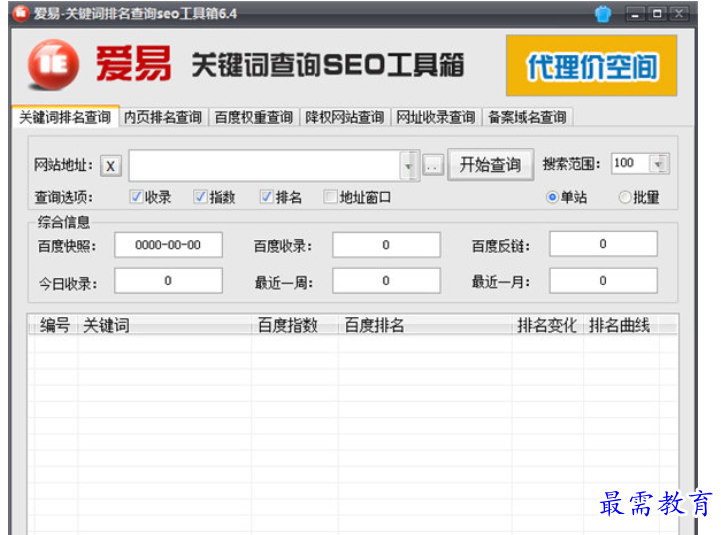Select the 单站 radio button
This screenshot has height=535, width=721.
[552, 197]
